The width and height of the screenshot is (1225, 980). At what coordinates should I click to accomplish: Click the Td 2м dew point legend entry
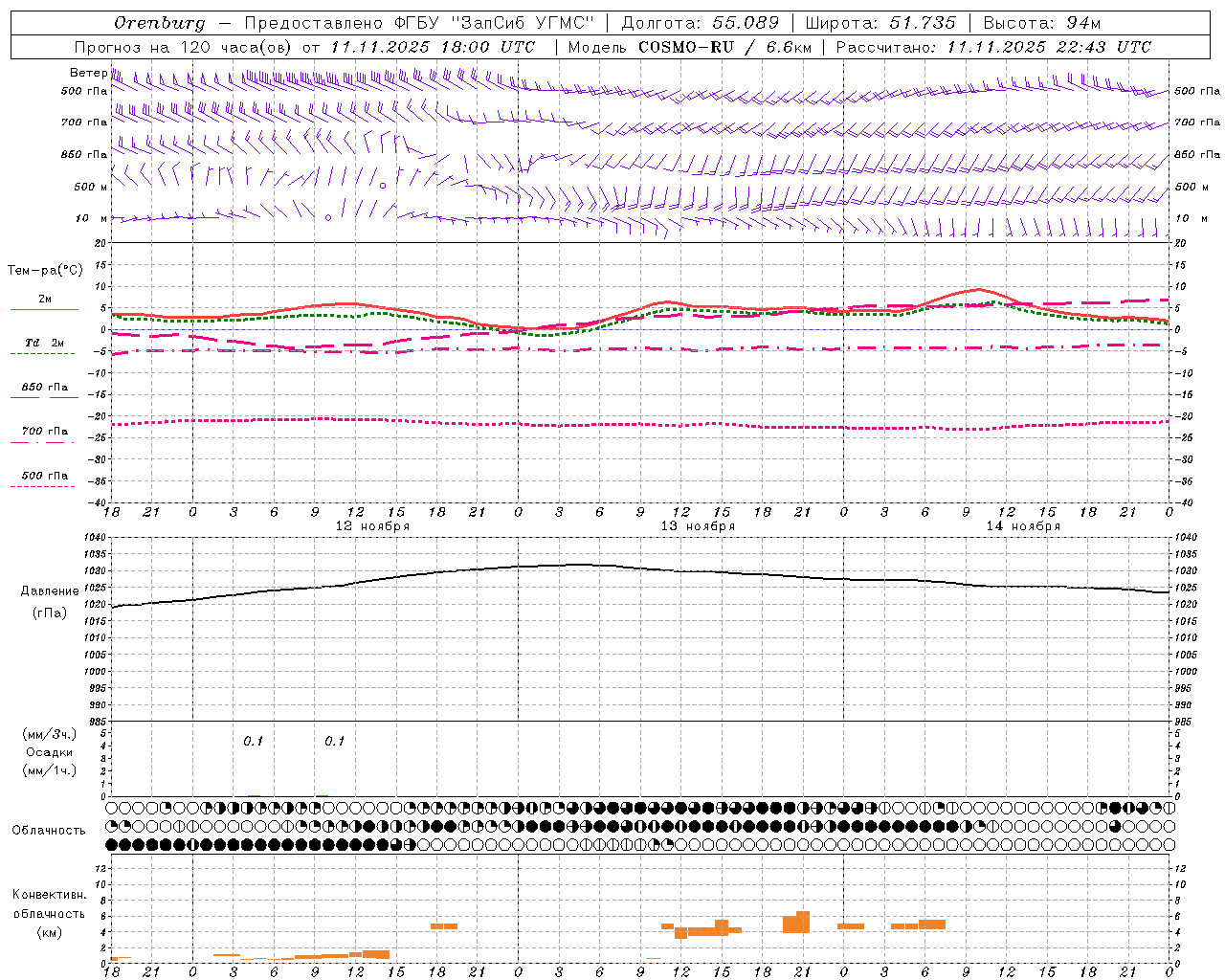(45, 343)
